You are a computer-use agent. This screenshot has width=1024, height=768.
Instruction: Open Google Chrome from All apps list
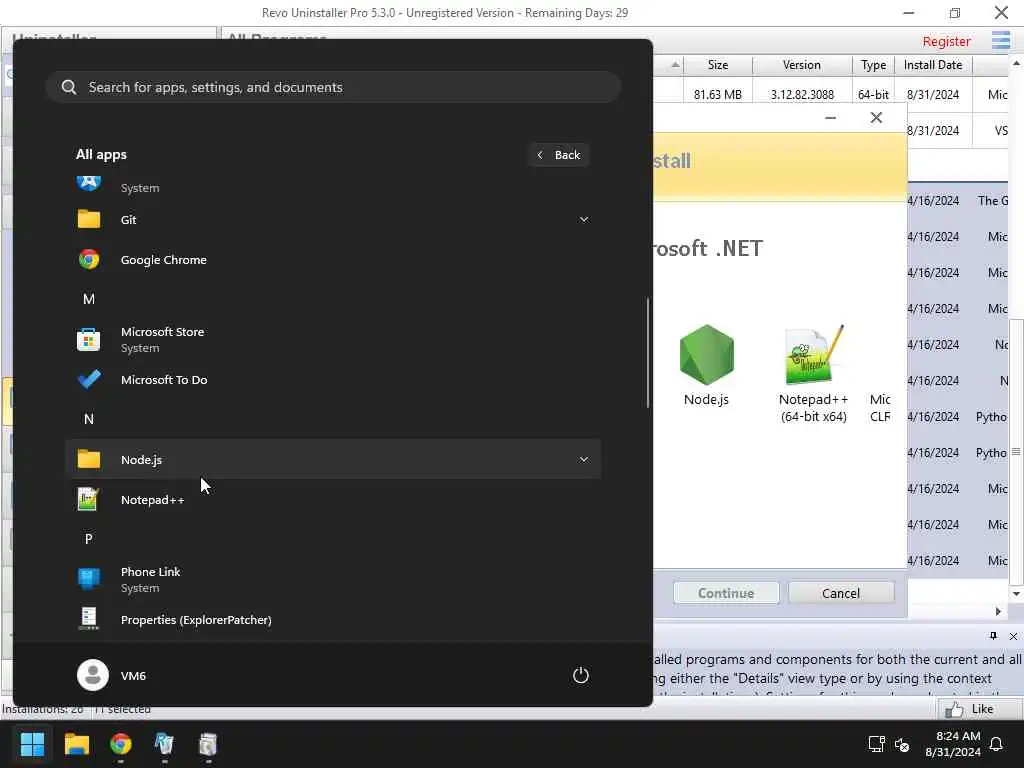tap(333, 259)
